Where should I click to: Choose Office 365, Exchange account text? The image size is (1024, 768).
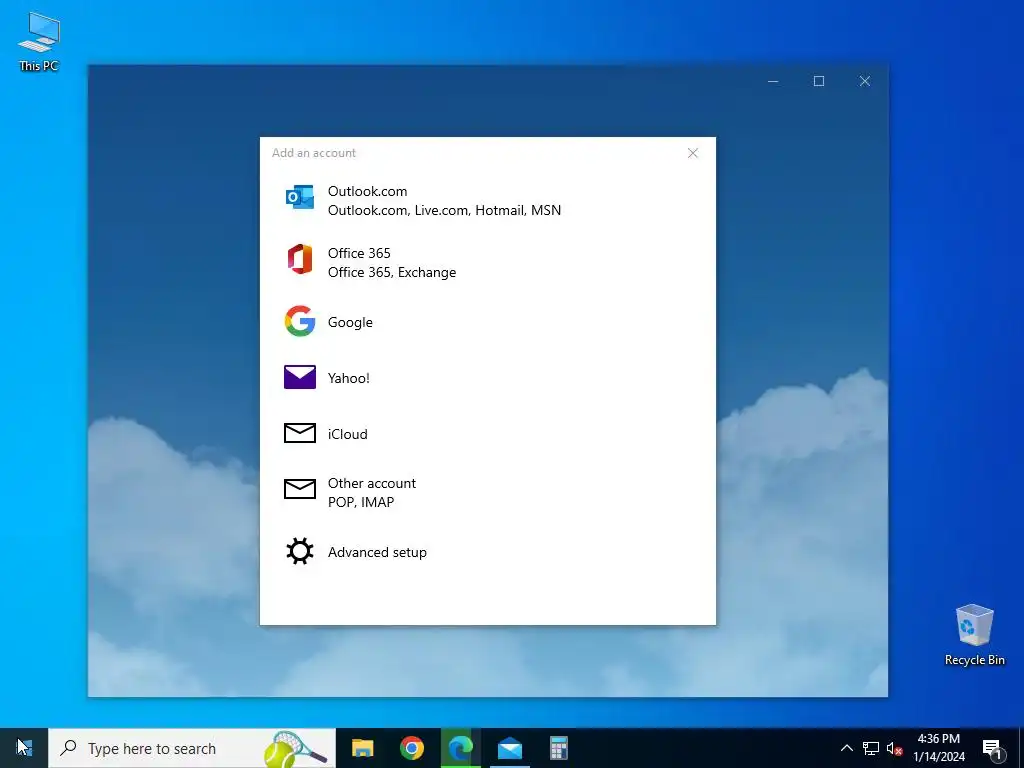coord(392,272)
